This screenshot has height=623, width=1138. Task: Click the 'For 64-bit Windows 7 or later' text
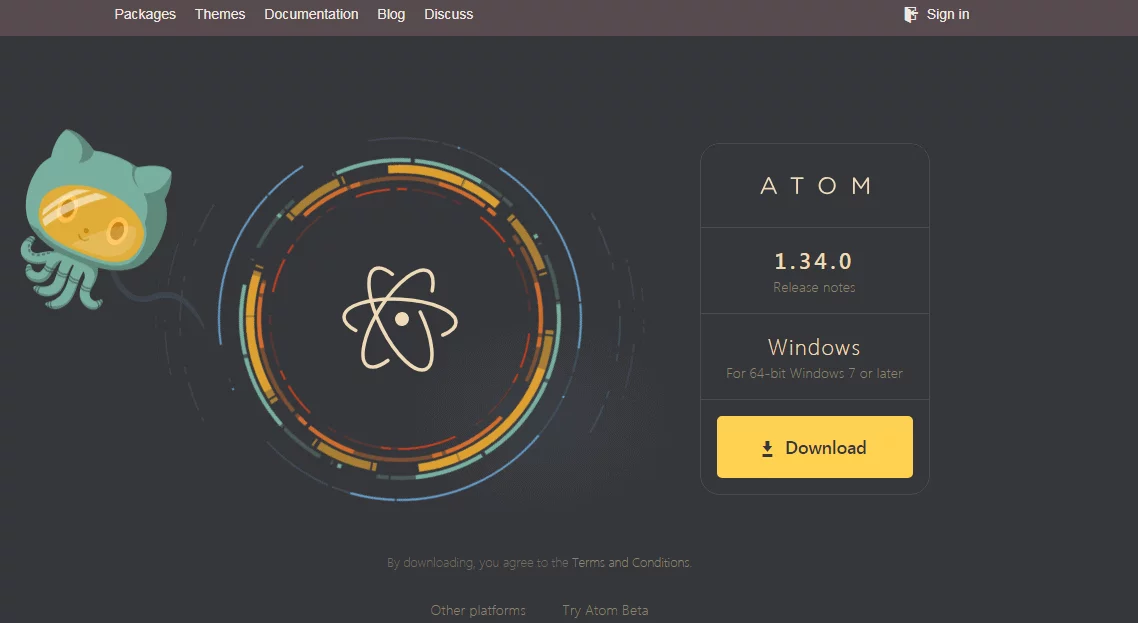coord(814,373)
